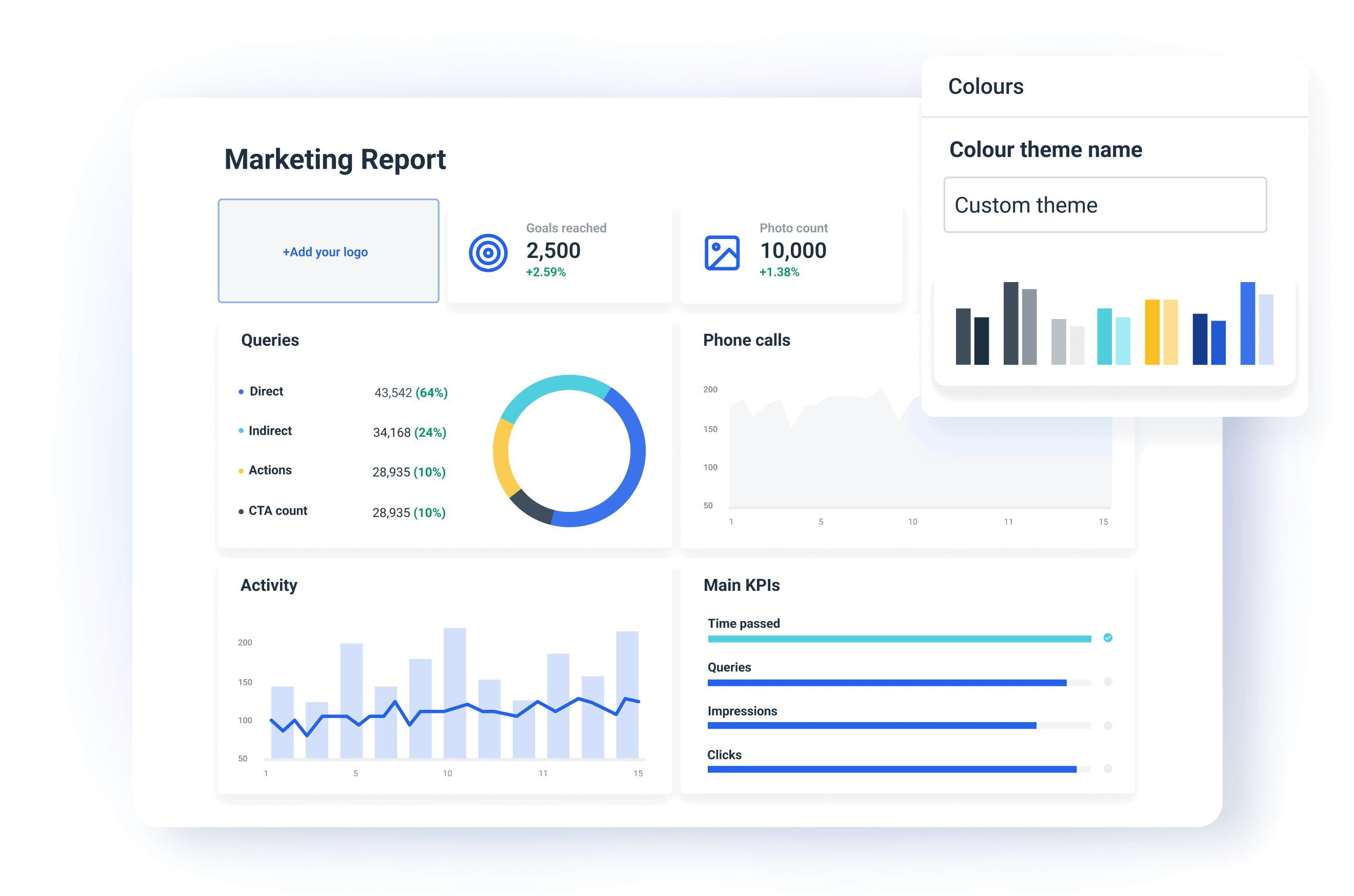1354x896 pixels.
Task: Click the Impressions progress bar
Action: click(899, 726)
